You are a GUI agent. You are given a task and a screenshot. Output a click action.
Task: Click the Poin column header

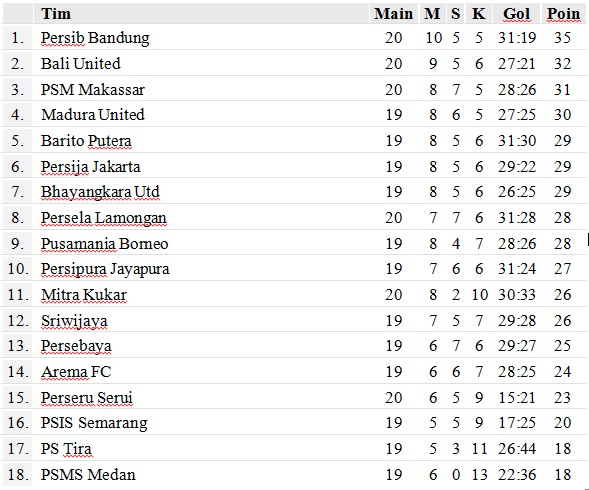pyautogui.click(x=563, y=14)
